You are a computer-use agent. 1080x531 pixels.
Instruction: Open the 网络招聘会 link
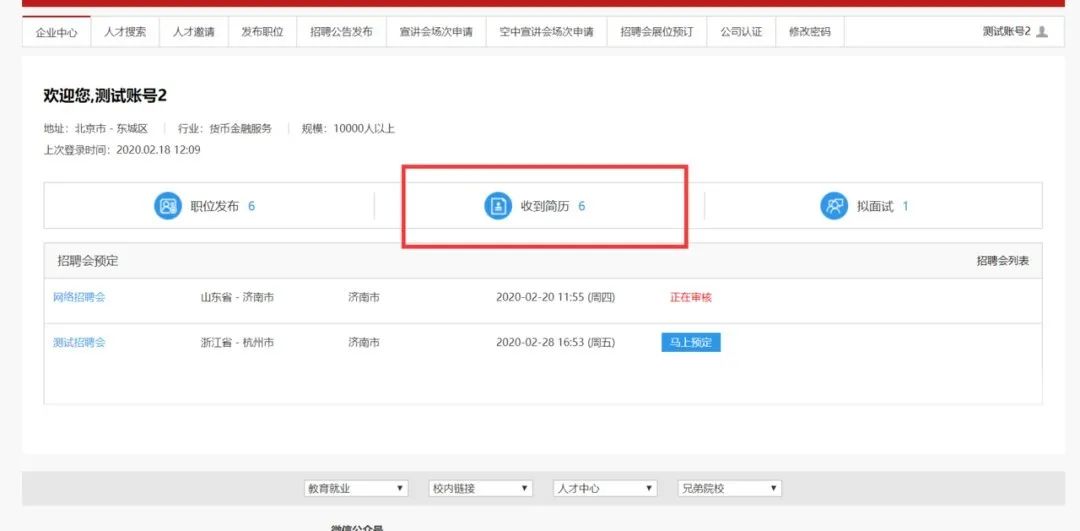(x=79, y=297)
